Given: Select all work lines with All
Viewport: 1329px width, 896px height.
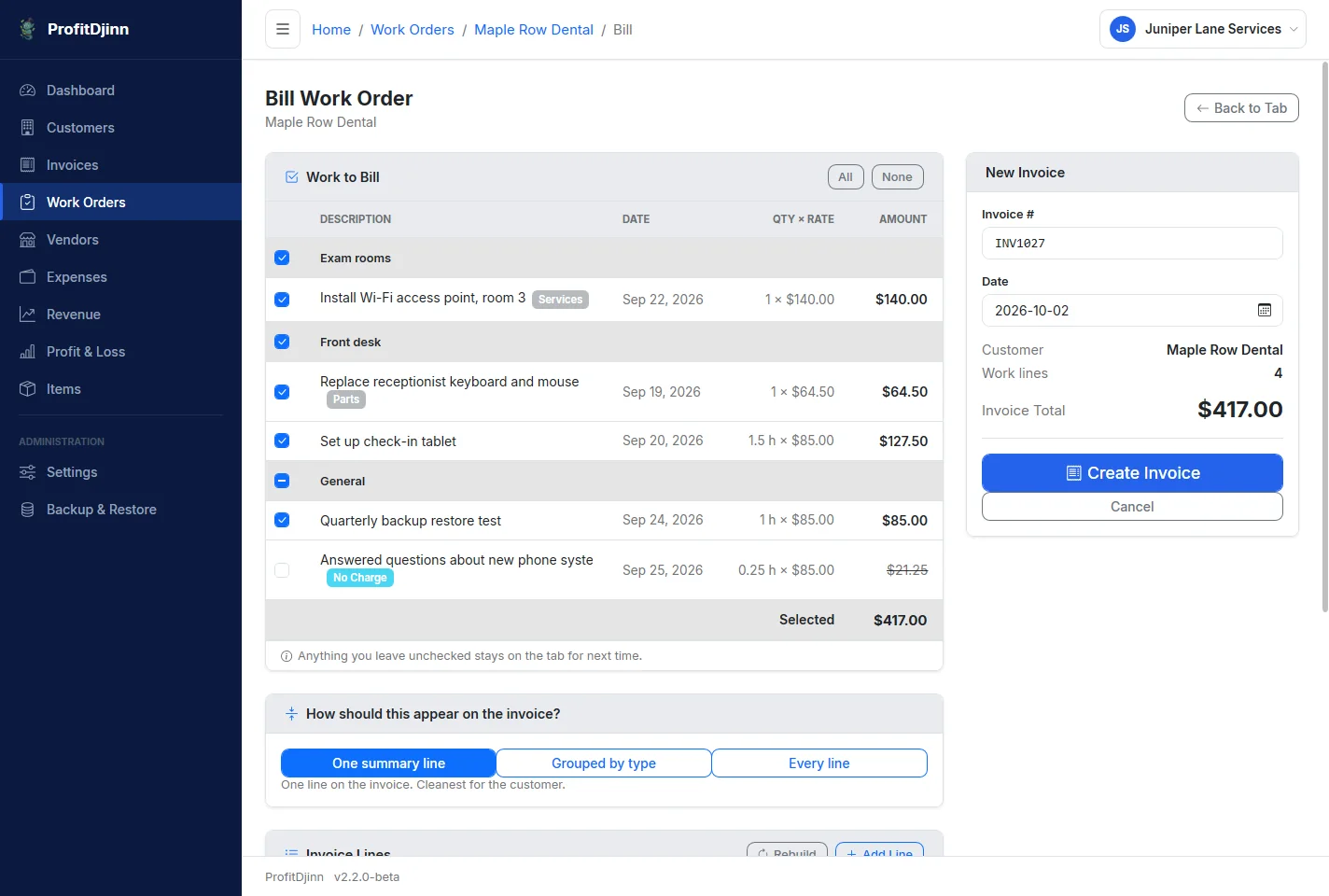Looking at the screenshot, I should tap(846, 177).
